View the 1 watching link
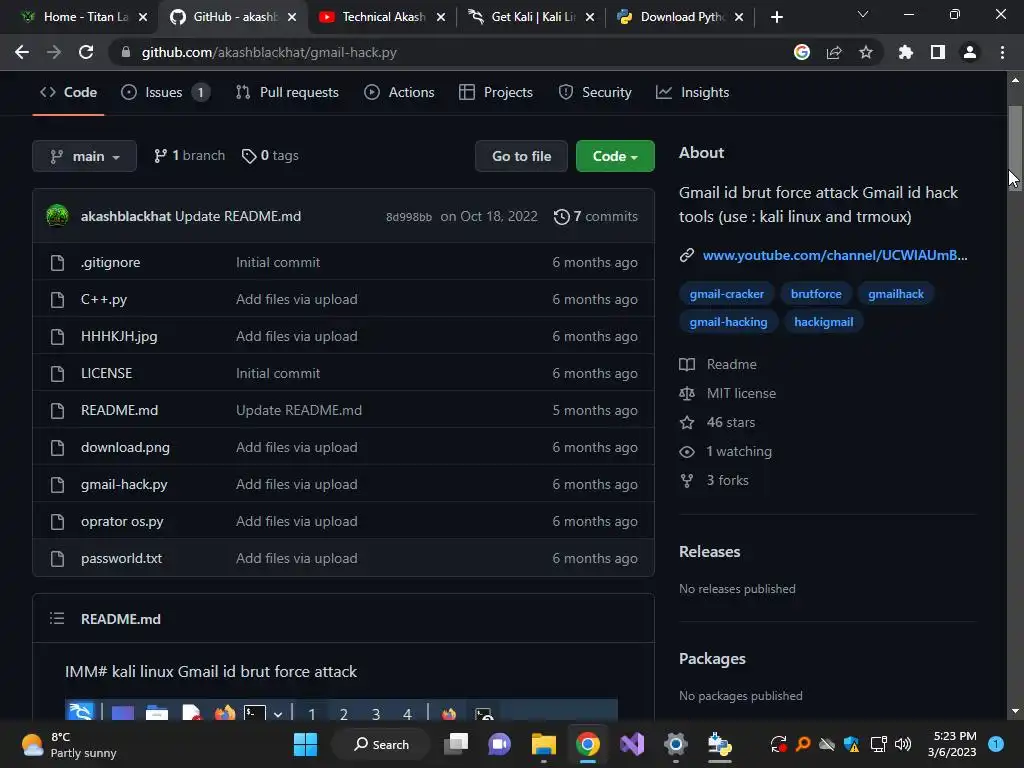 pyautogui.click(x=726, y=451)
